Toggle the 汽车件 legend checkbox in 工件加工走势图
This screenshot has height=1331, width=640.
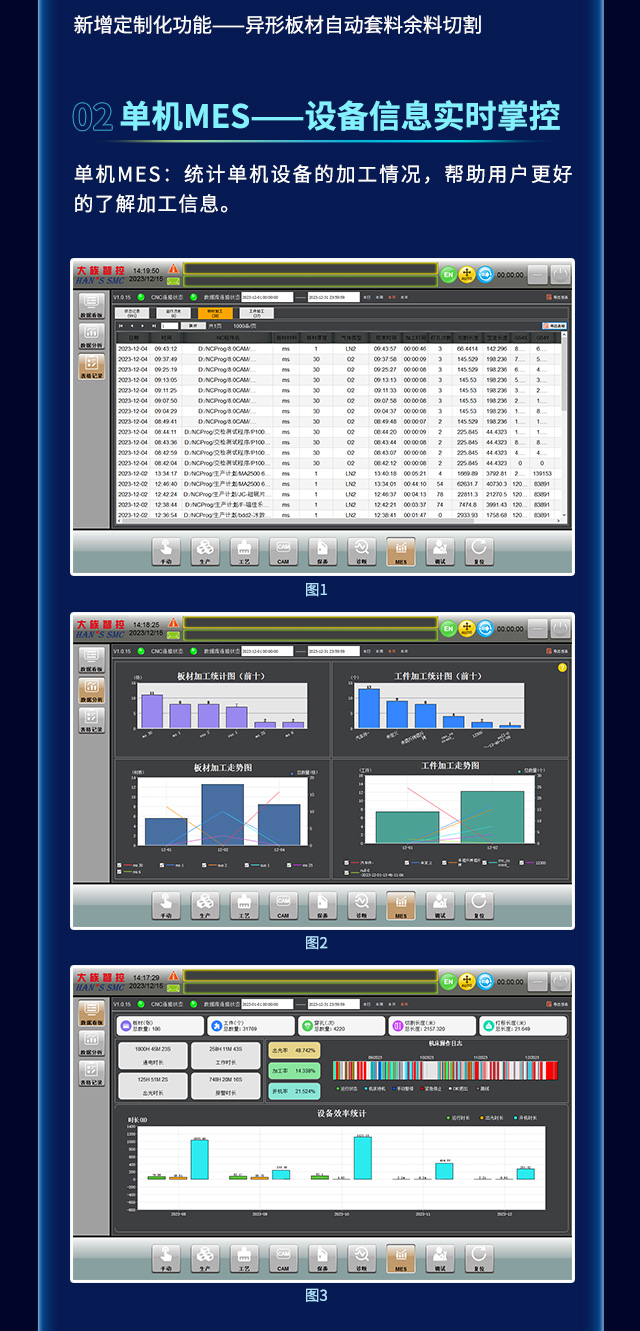[x=348, y=861]
